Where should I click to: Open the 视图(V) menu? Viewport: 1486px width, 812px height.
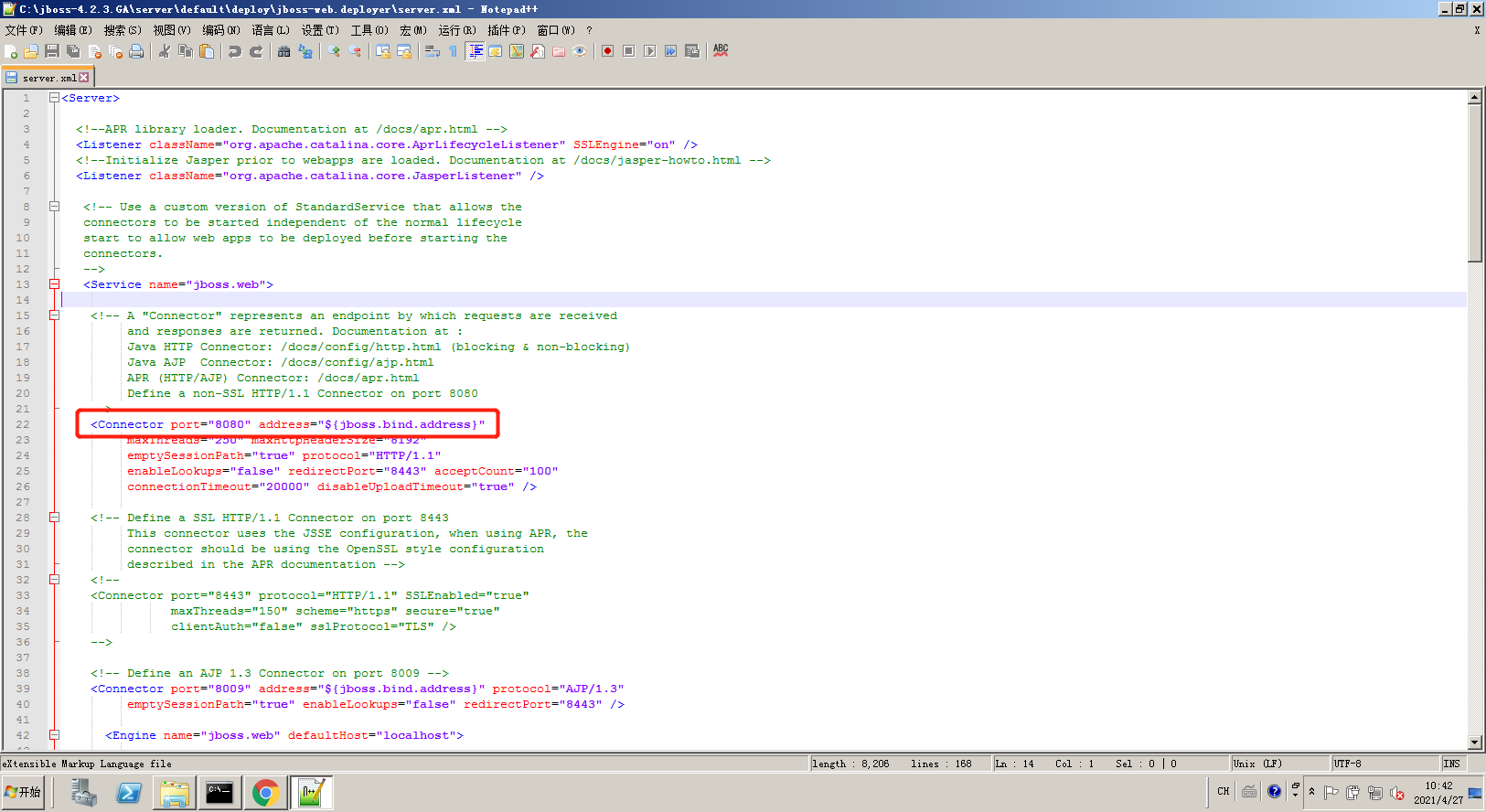(172, 30)
